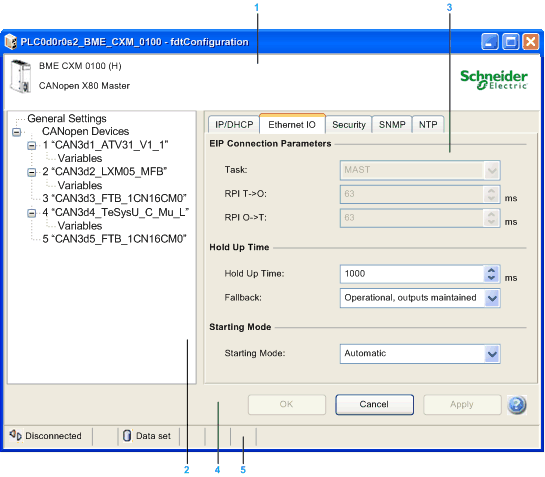Select device 4 CAN3d4_TeSysU_C_Mu_L

point(116,212)
